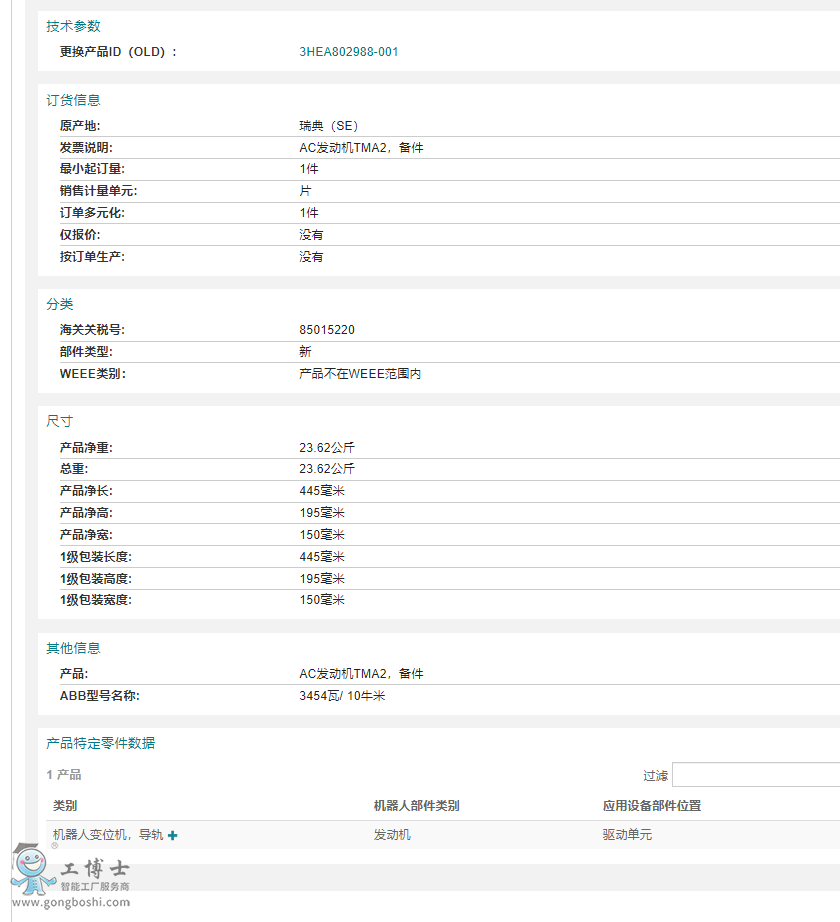Collapse the 其他信息 section header

(72, 647)
